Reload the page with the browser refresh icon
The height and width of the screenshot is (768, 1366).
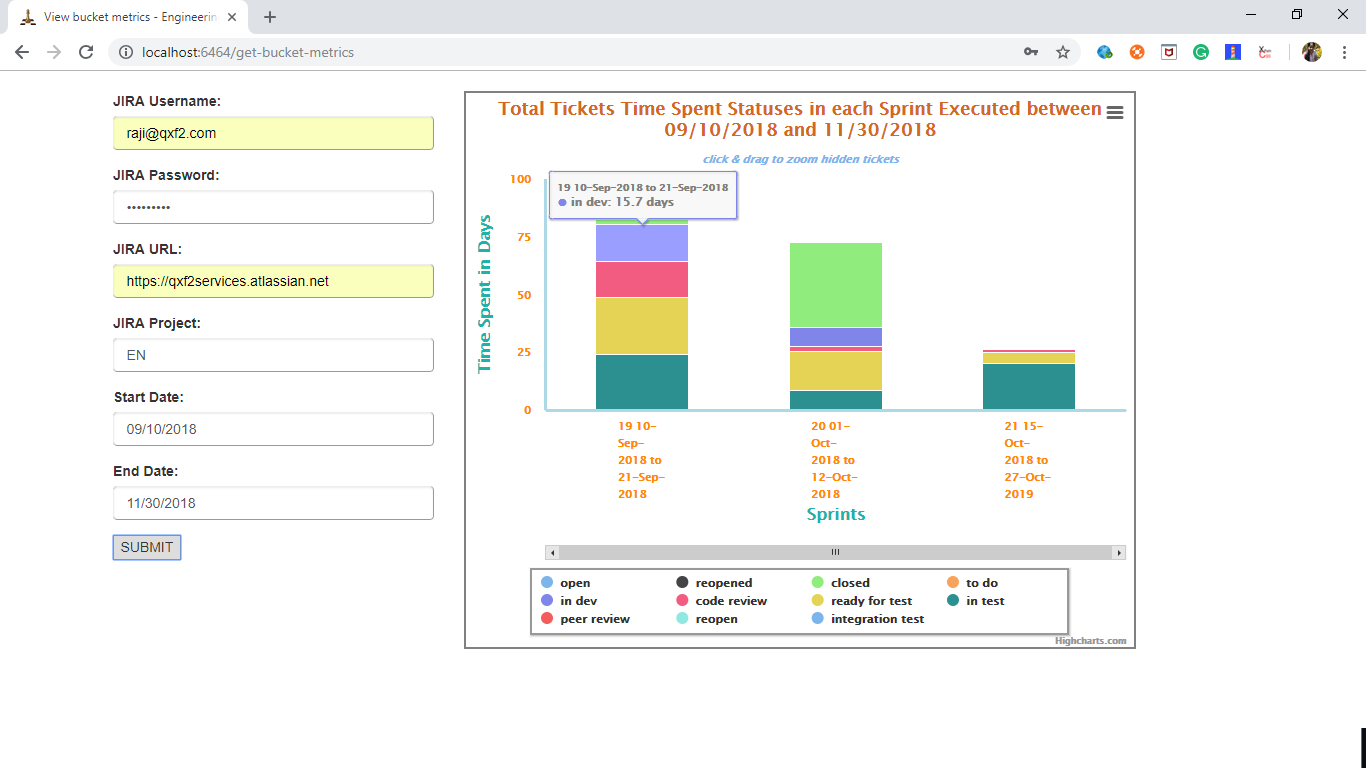click(x=86, y=52)
